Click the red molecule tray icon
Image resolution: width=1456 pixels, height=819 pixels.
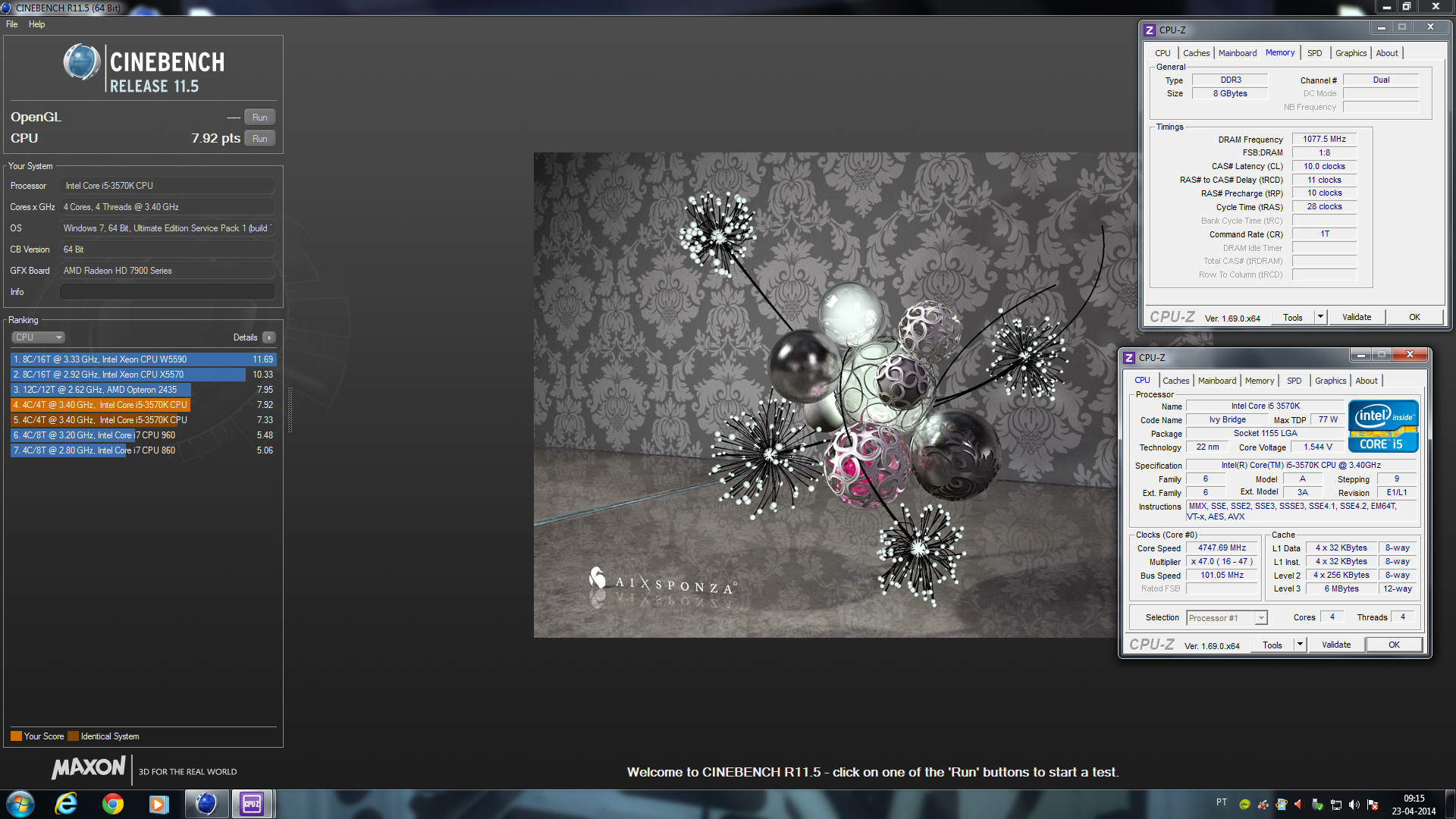click(1263, 805)
